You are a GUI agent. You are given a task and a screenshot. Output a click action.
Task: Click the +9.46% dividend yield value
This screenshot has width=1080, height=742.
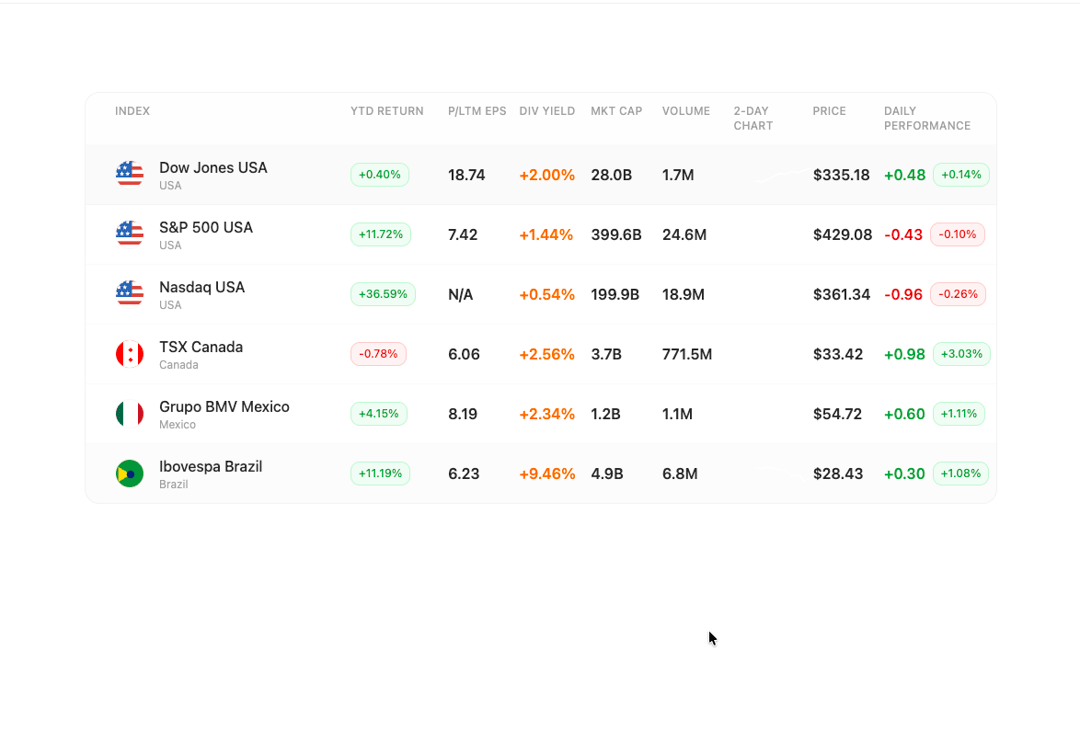pyautogui.click(x=547, y=474)
